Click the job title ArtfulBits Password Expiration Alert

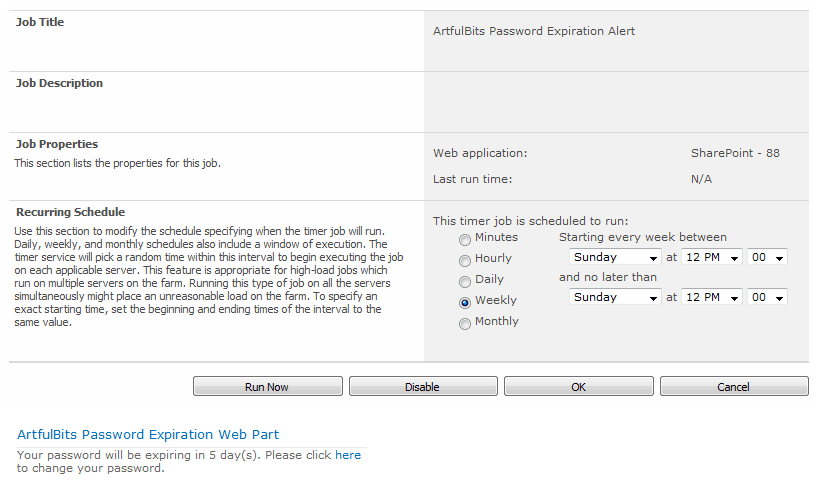534,31
